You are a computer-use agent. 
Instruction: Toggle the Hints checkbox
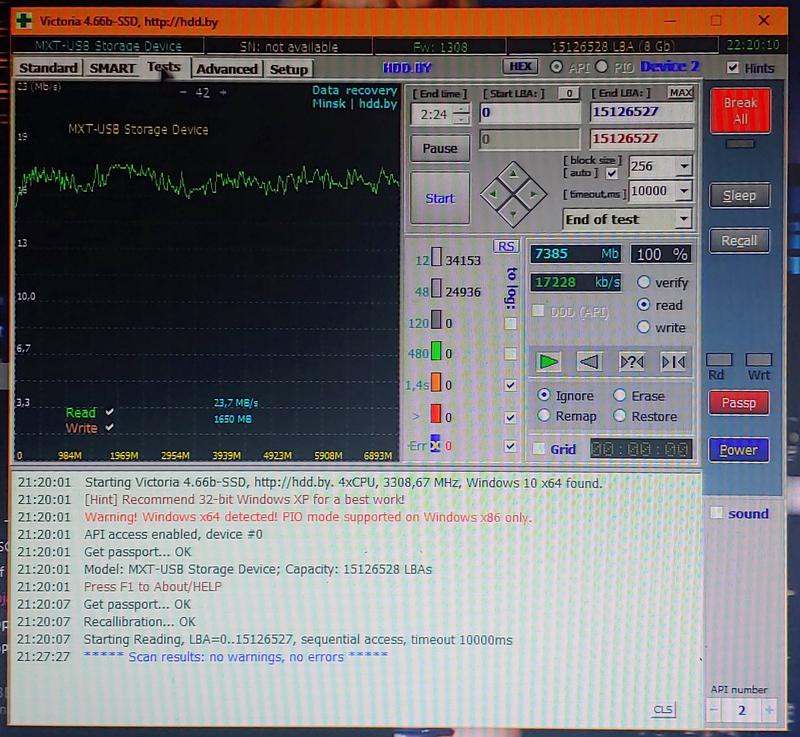pyautogui.click(x=734, y=68)
